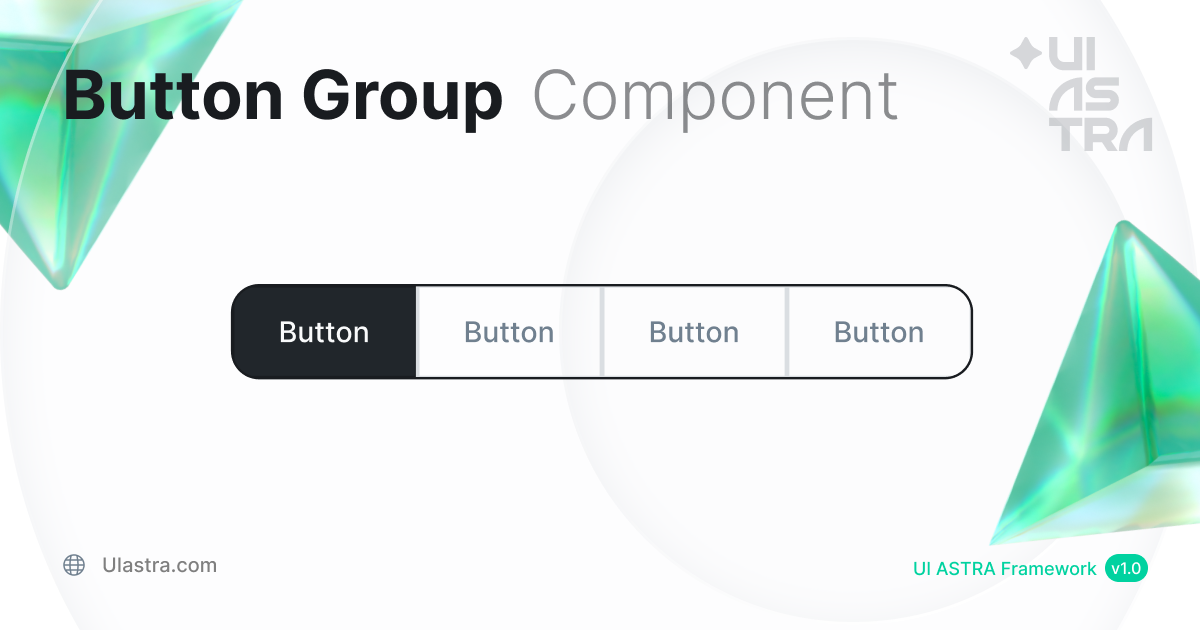Click the sparkle star in the logo
Image resolution: width=1200 pixels, height=630 pixels.
pos(1024,54)
